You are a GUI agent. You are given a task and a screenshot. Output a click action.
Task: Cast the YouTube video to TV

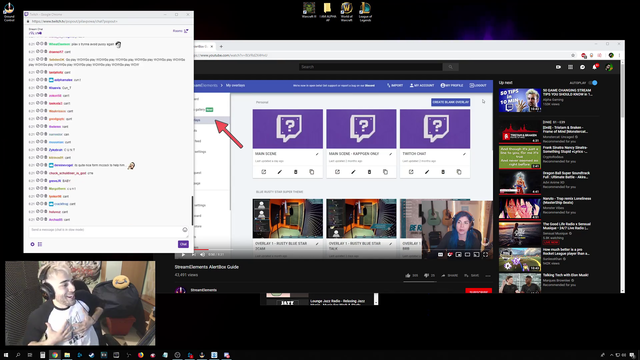[x=476, y=254]
